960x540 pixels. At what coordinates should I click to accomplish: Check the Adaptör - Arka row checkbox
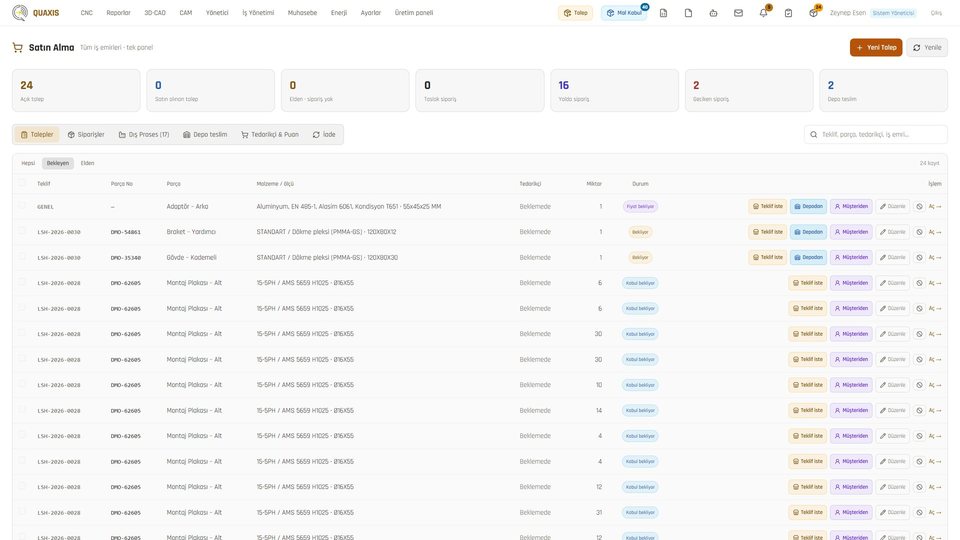click(x=23, y=206)
